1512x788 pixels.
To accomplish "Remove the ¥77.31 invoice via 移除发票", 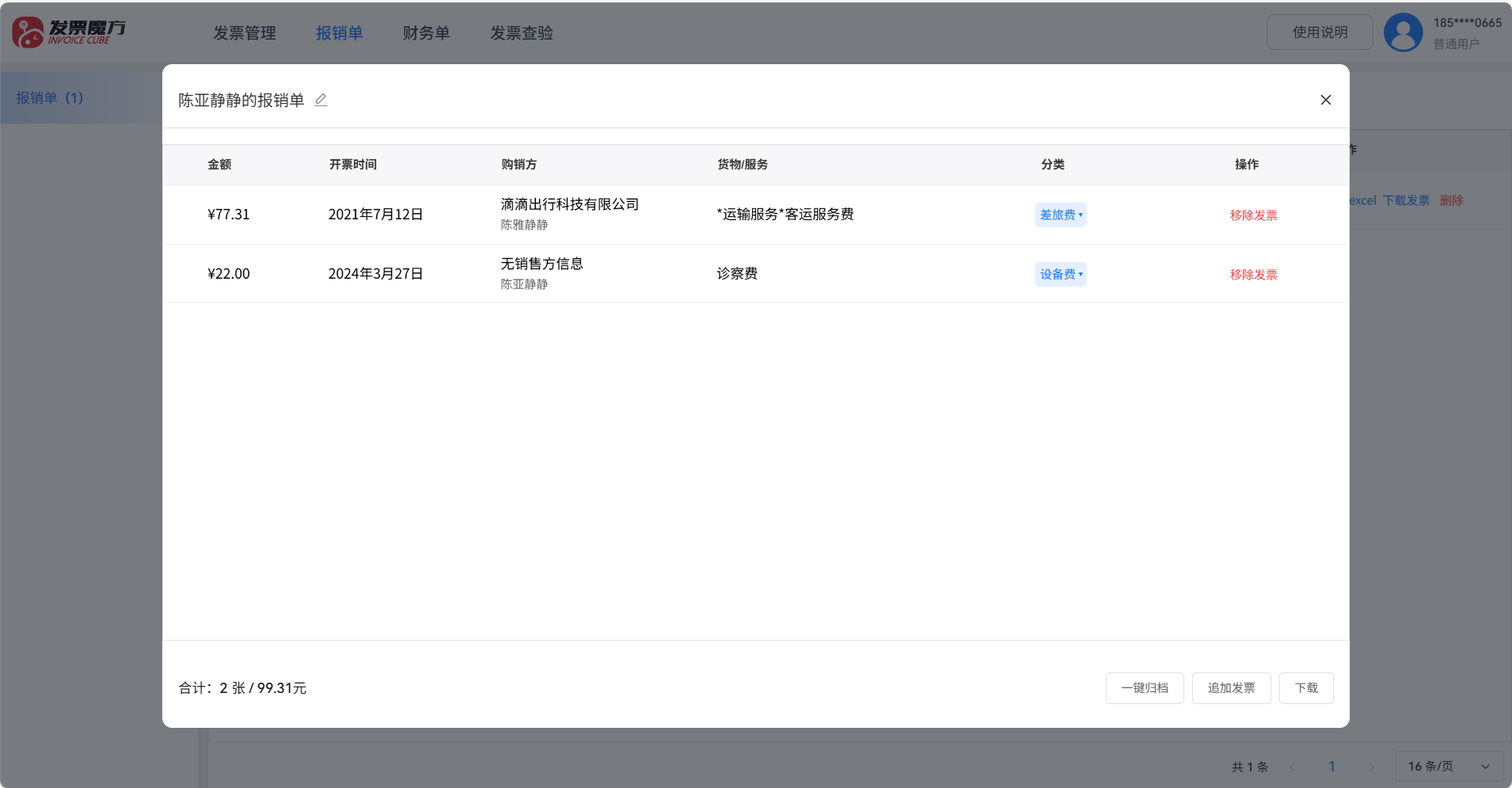I will [1253, 215].
